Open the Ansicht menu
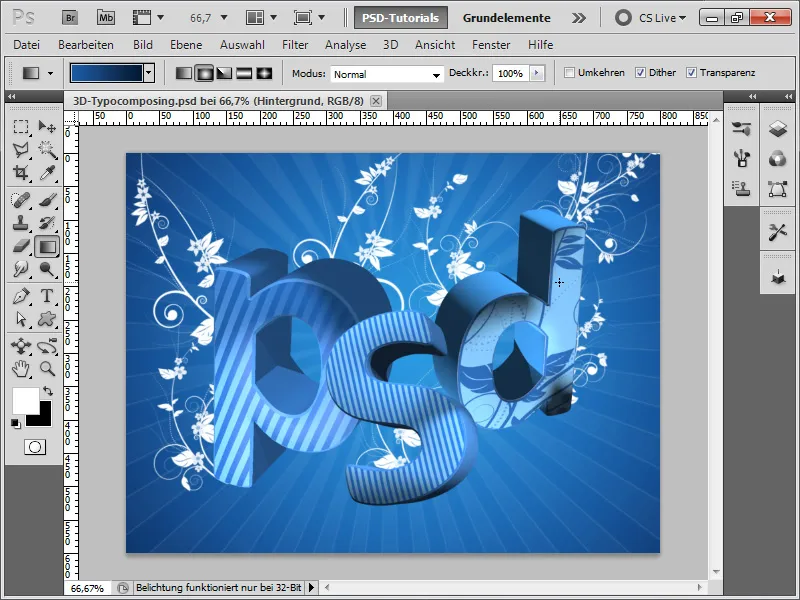 click(435, 45)
